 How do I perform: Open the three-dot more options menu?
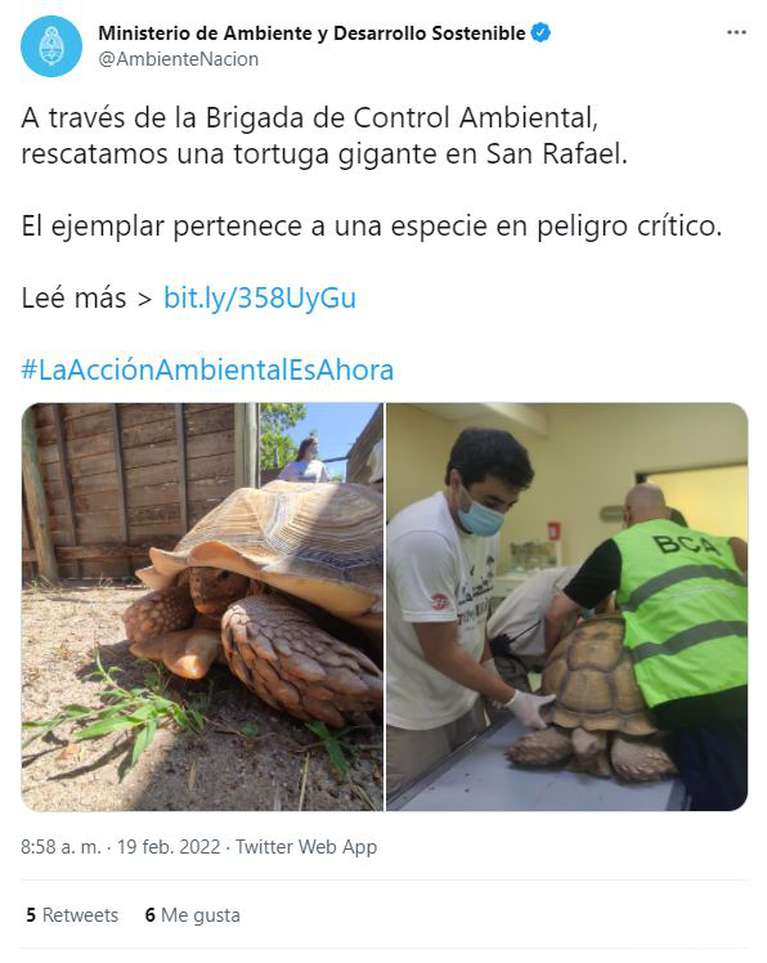click(736, 33)
